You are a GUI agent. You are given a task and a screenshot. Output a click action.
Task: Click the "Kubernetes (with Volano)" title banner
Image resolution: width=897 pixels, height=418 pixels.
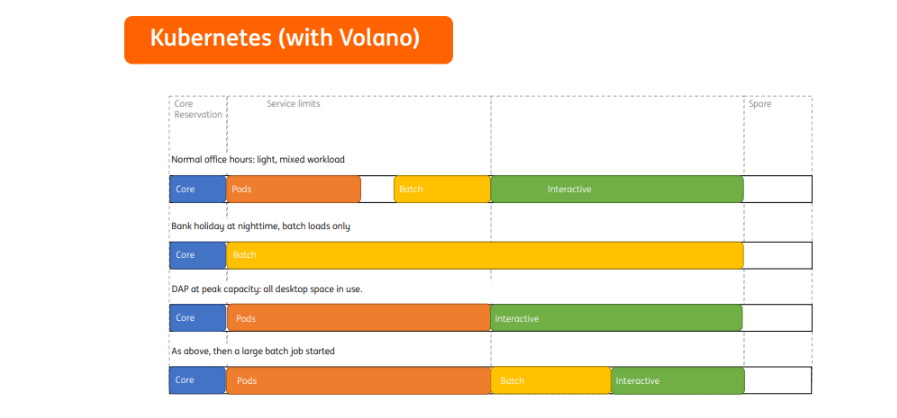point(288,40)
